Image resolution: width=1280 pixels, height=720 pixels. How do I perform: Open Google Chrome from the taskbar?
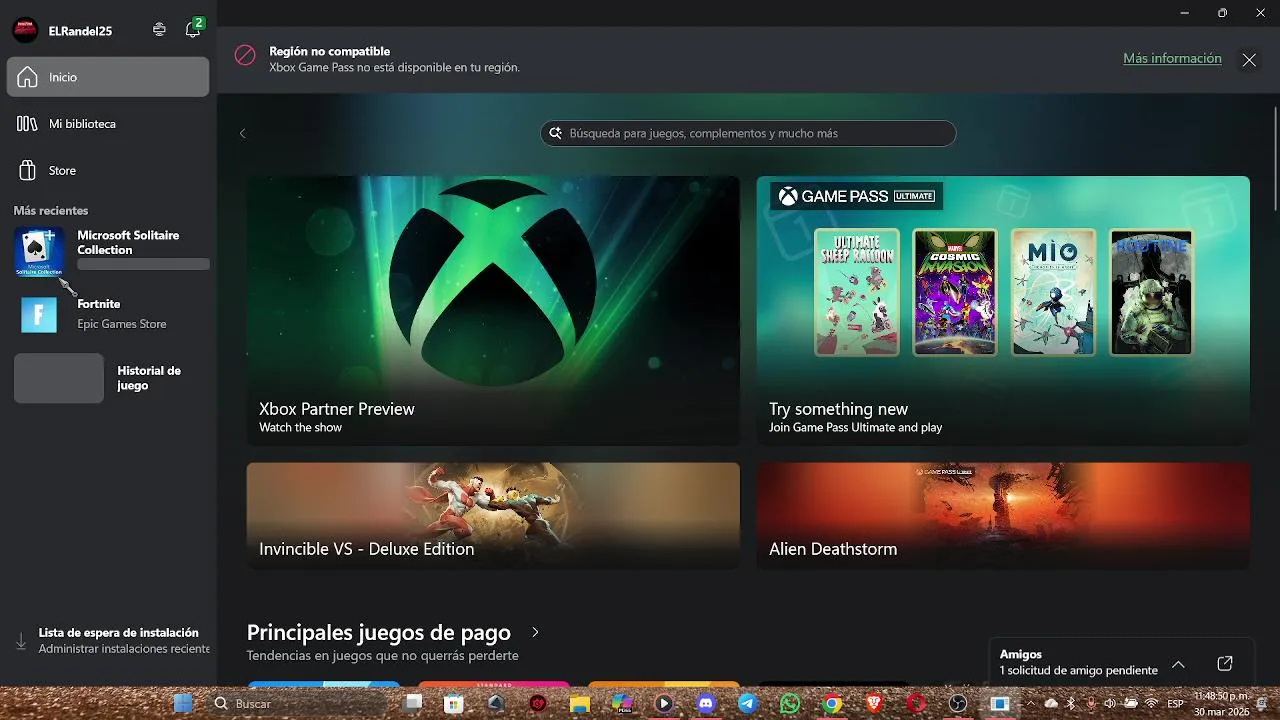(832, 704)
